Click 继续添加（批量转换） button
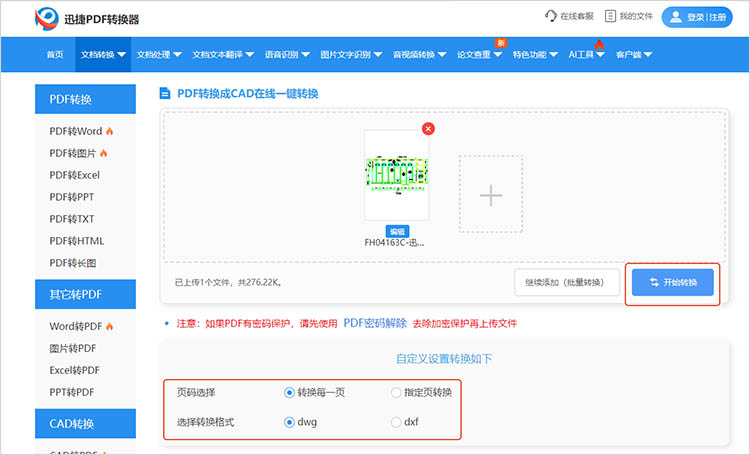 pyautogui.click(x=567, y=282)
